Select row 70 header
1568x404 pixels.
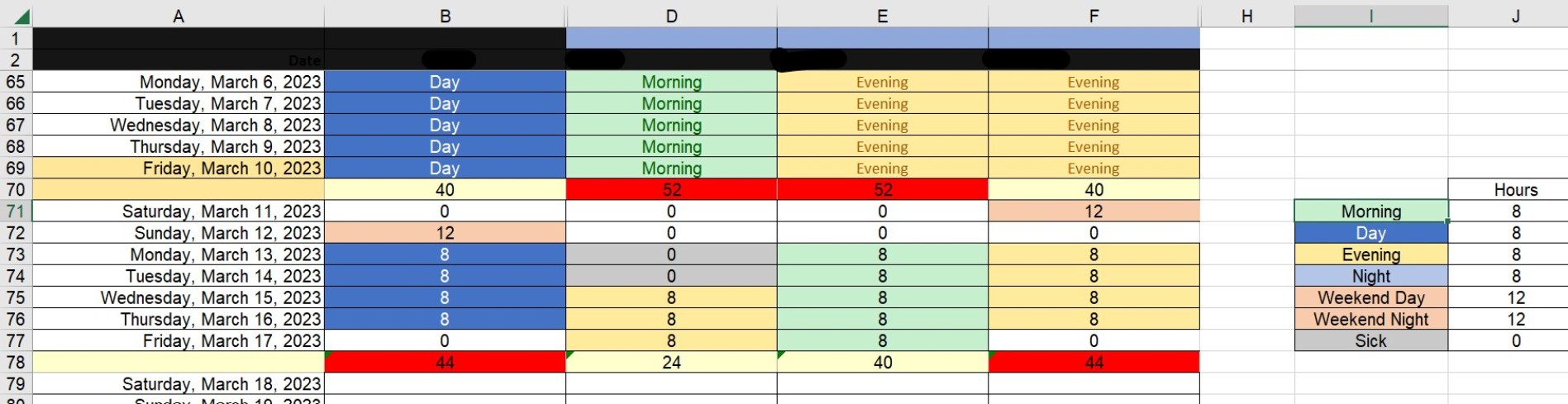point(16,190)
